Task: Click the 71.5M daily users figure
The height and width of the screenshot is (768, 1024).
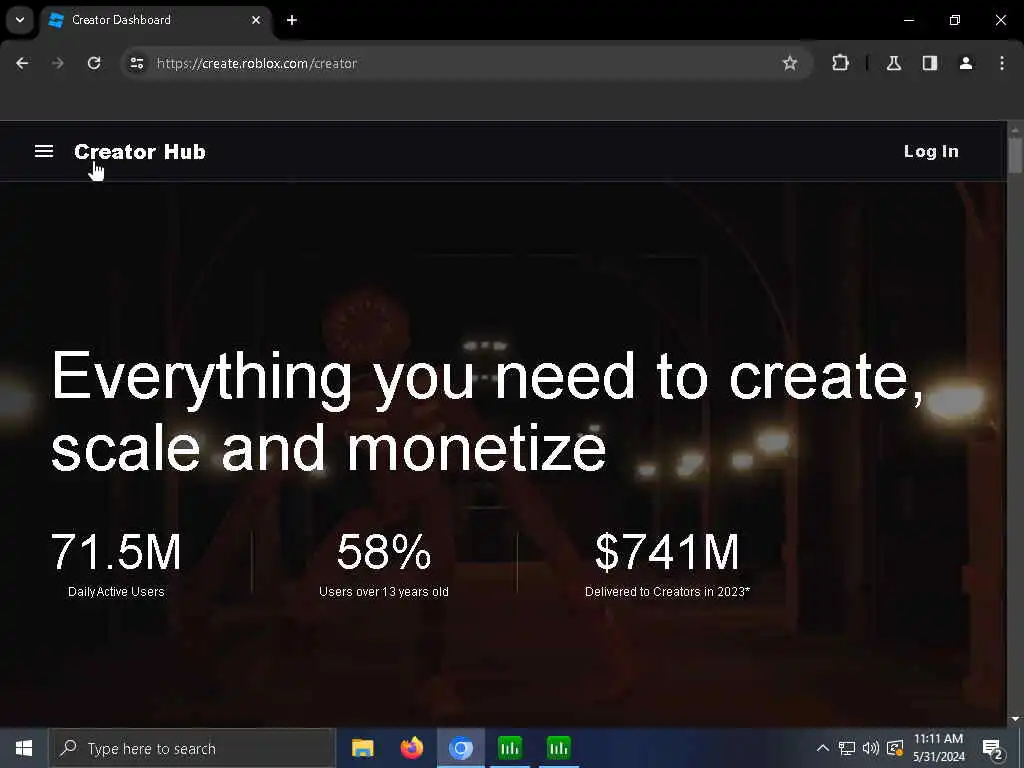Action: [x=116, y=552]
